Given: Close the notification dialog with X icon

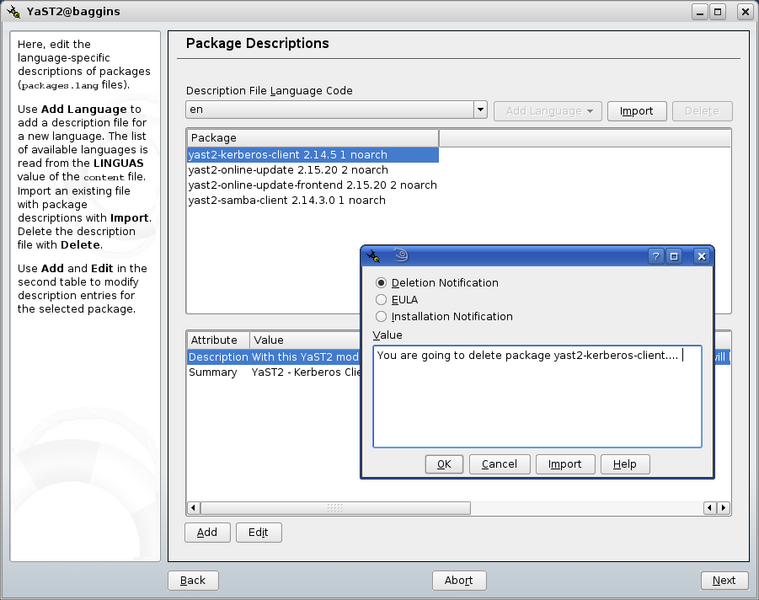Looking at the screenshot, I should click(701, 256).
